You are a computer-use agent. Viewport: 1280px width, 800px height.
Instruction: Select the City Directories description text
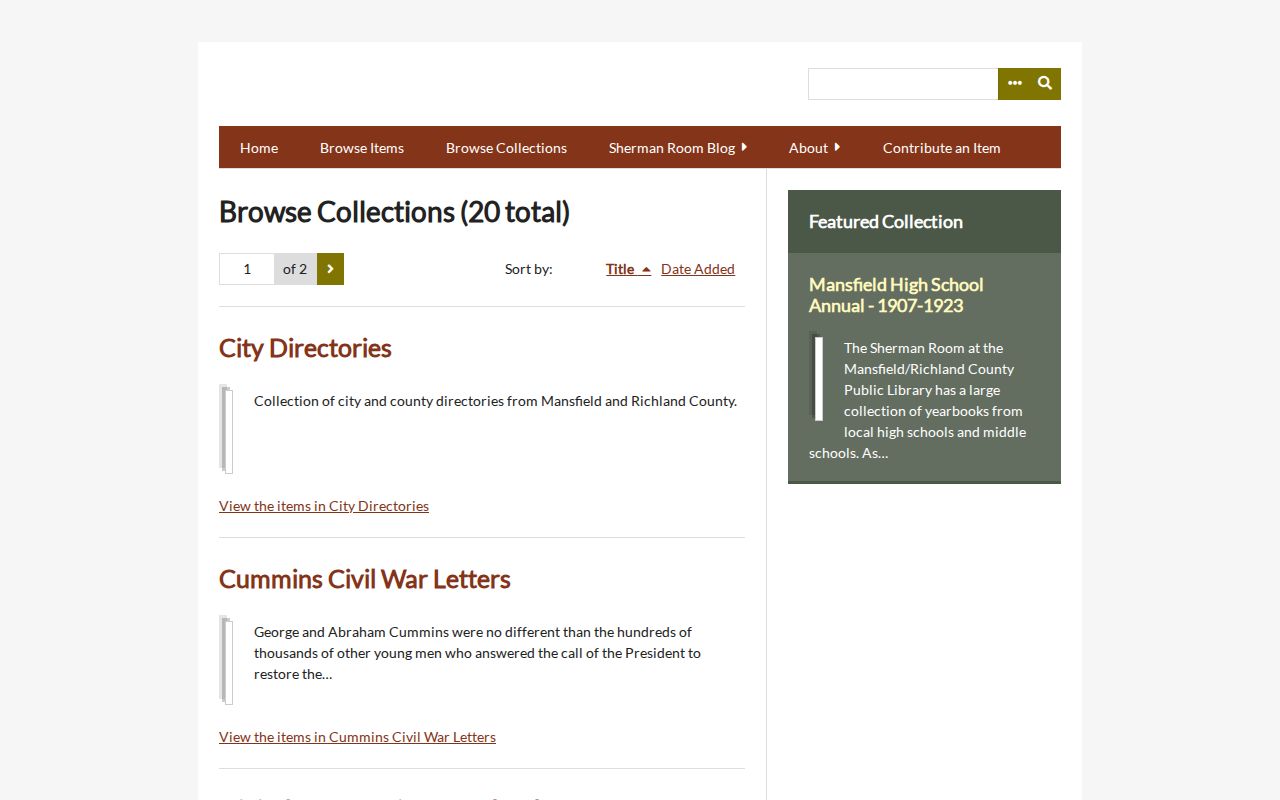(x=495, y=401)
